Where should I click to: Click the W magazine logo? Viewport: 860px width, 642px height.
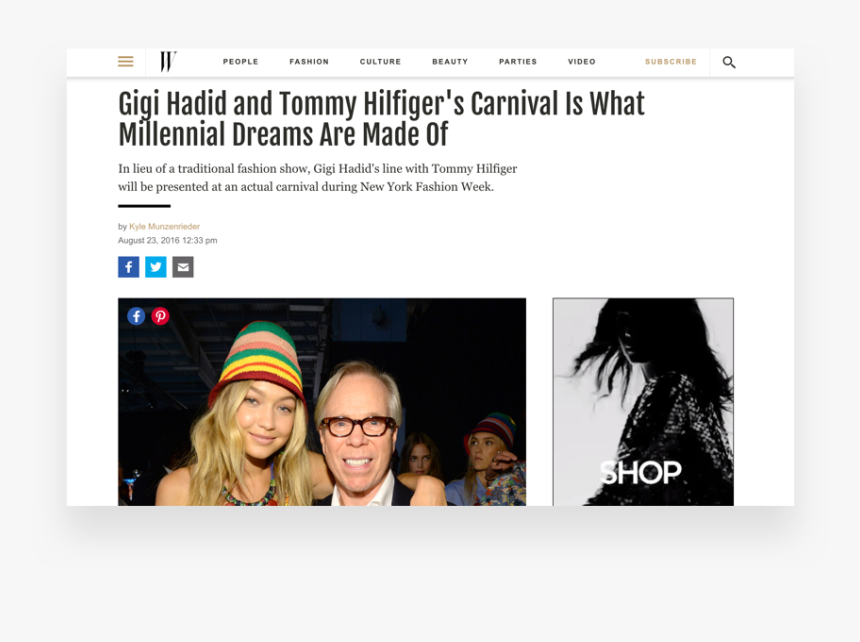pos(168,61)
